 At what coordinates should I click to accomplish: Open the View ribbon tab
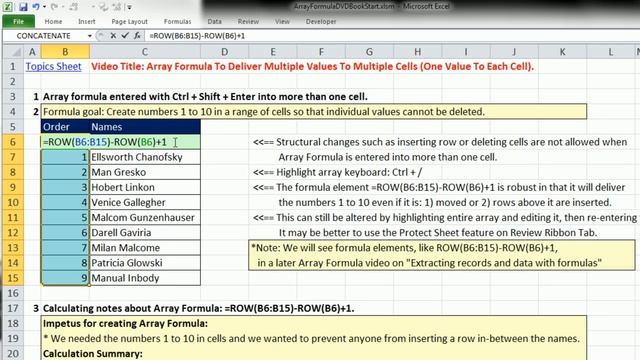click(282, 21)
